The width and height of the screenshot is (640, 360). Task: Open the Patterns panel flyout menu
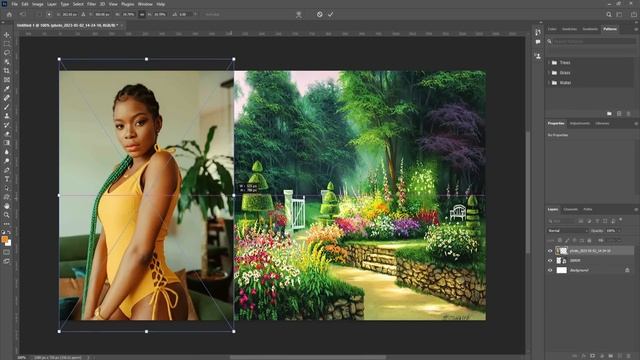point(636,29)
